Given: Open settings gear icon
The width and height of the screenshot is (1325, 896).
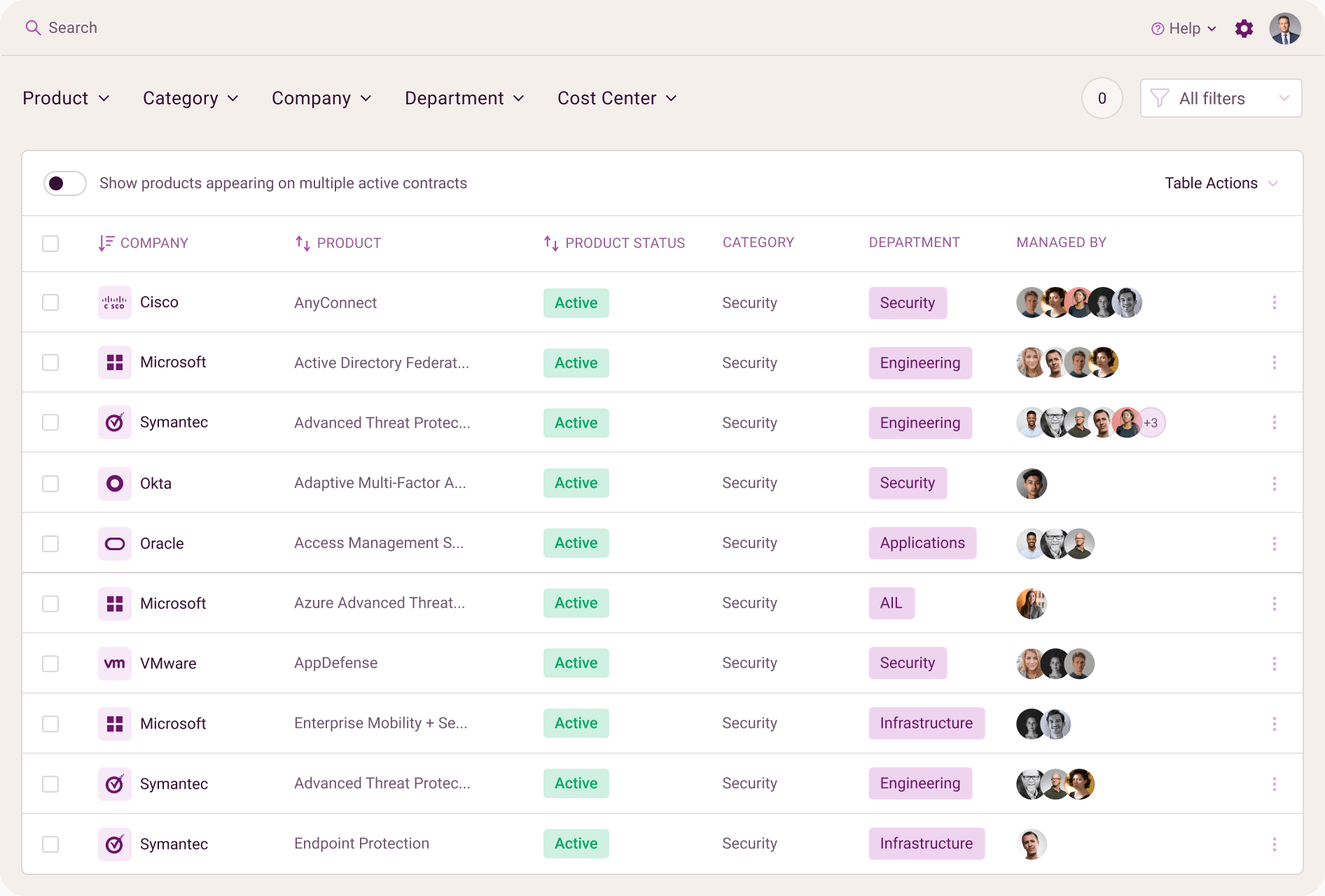Looking at the screenshot, I should (1244, 29).
